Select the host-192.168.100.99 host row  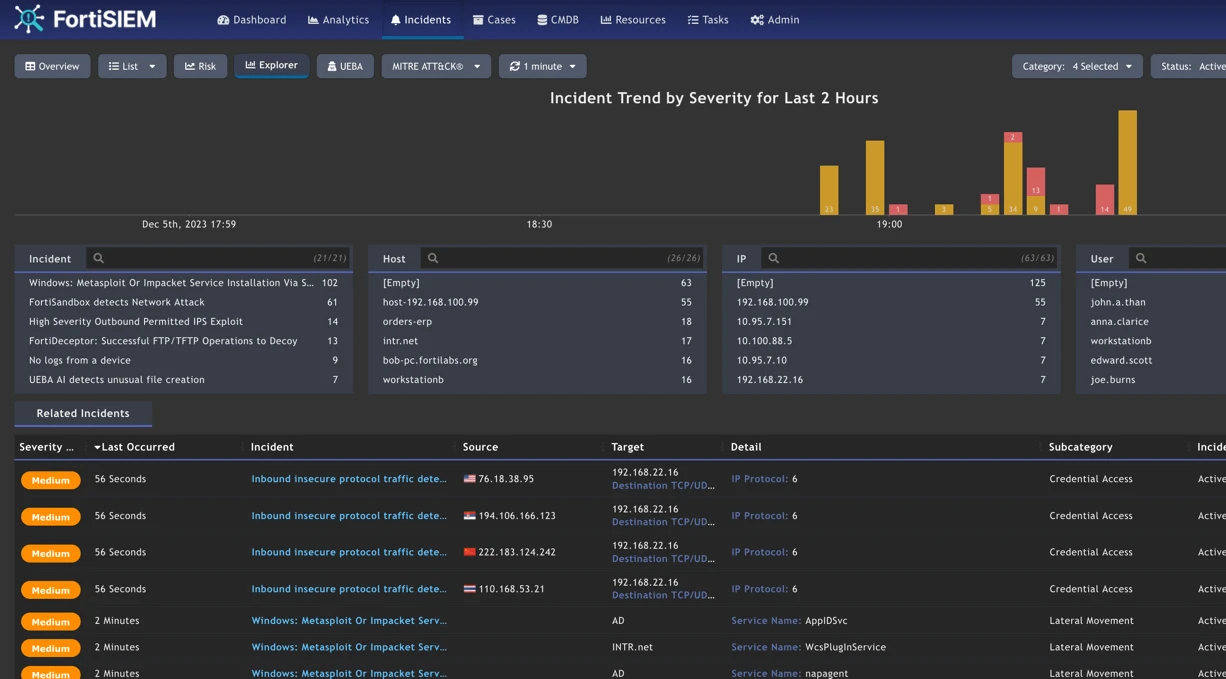pos(430,302)
